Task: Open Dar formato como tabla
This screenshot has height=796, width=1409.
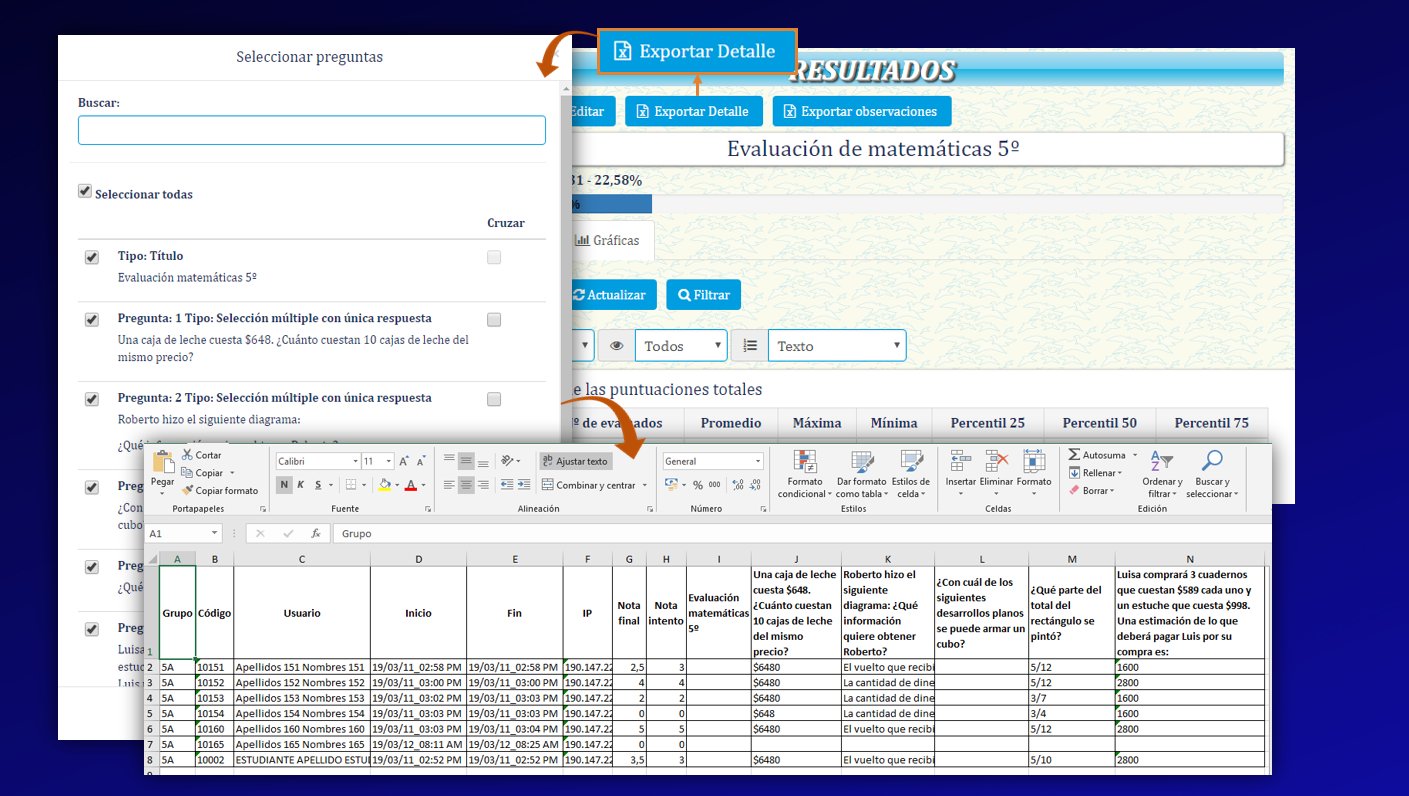Action: [x=862, y=474]
